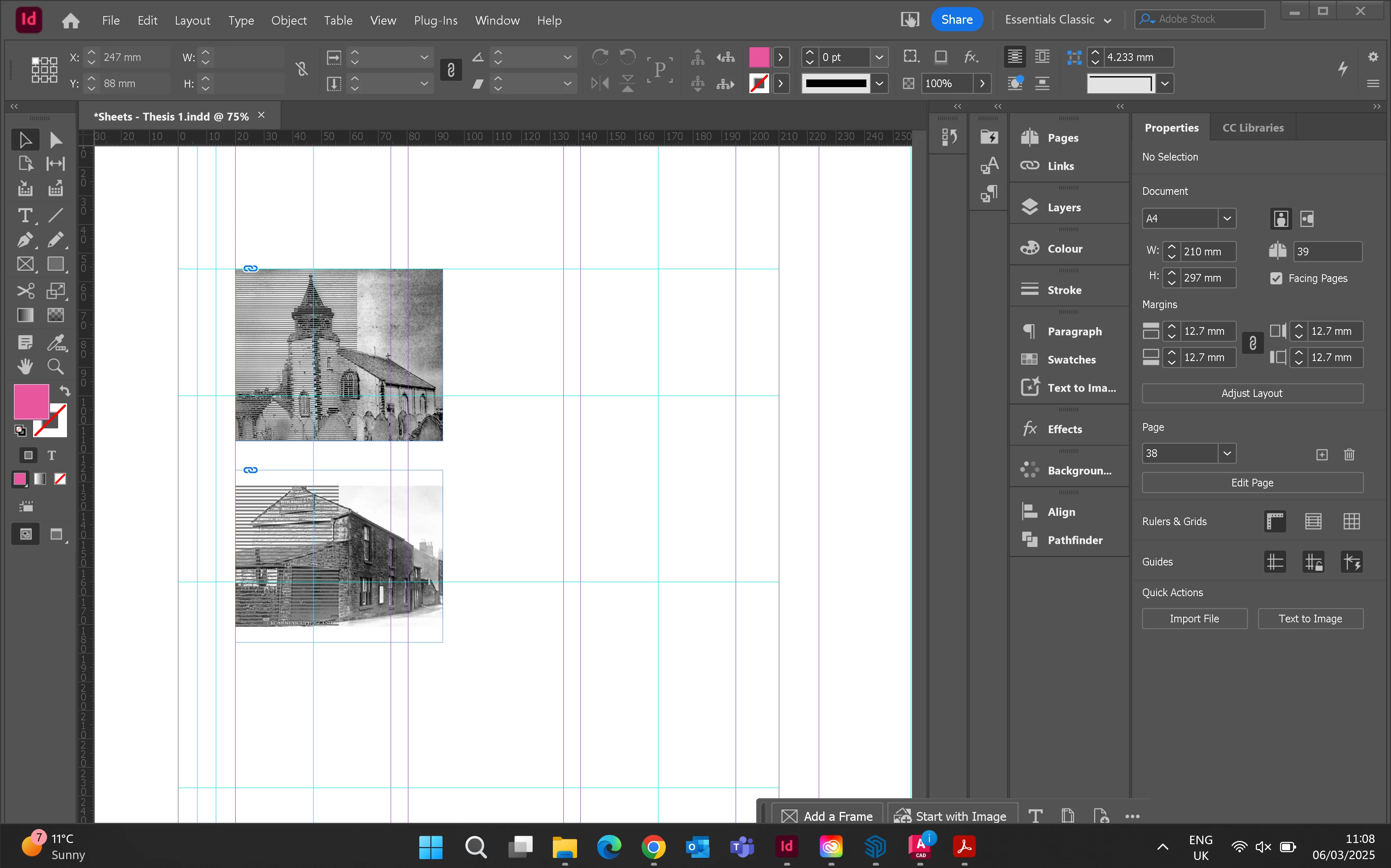Select the Type tool
The image size is (1391, 868).
tap(25, 216)
